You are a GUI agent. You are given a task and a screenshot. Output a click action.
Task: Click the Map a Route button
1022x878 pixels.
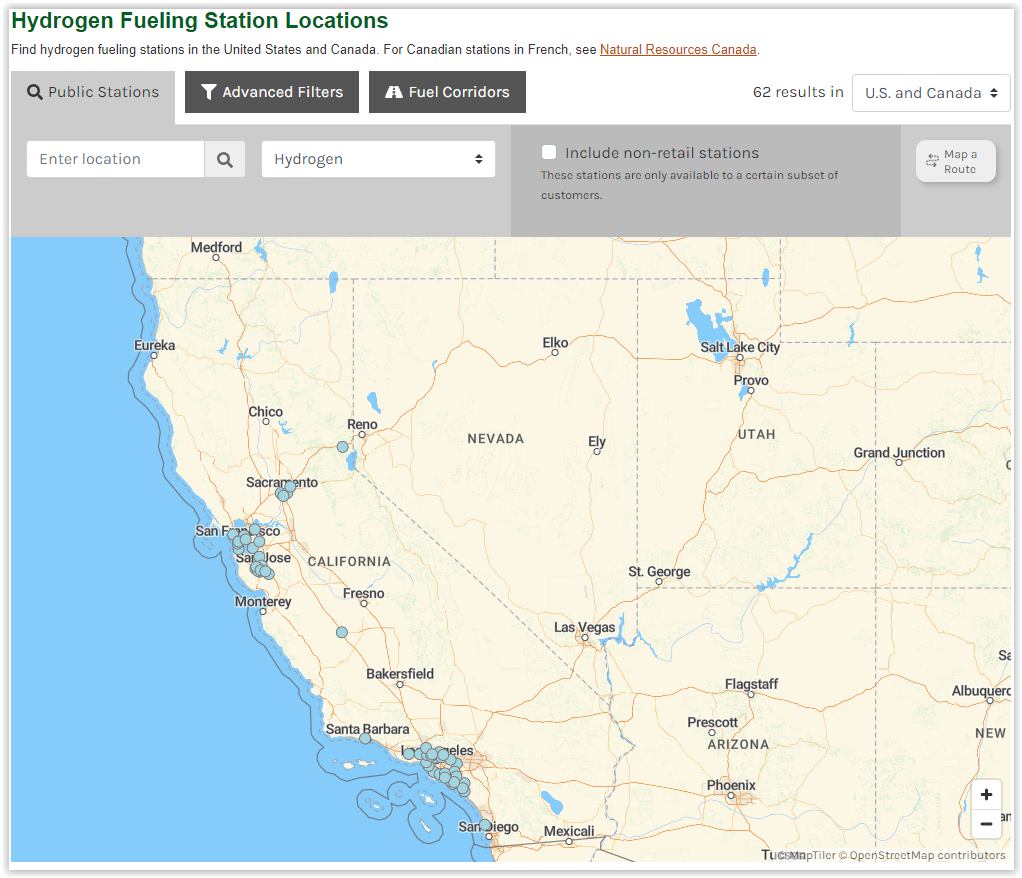click(x=956, y=161)
